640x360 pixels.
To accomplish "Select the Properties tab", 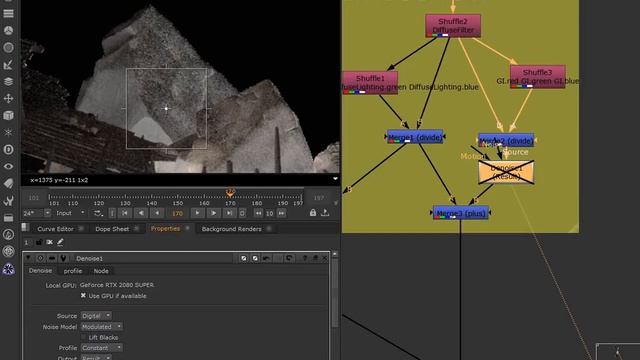I will tap(165, 229).
